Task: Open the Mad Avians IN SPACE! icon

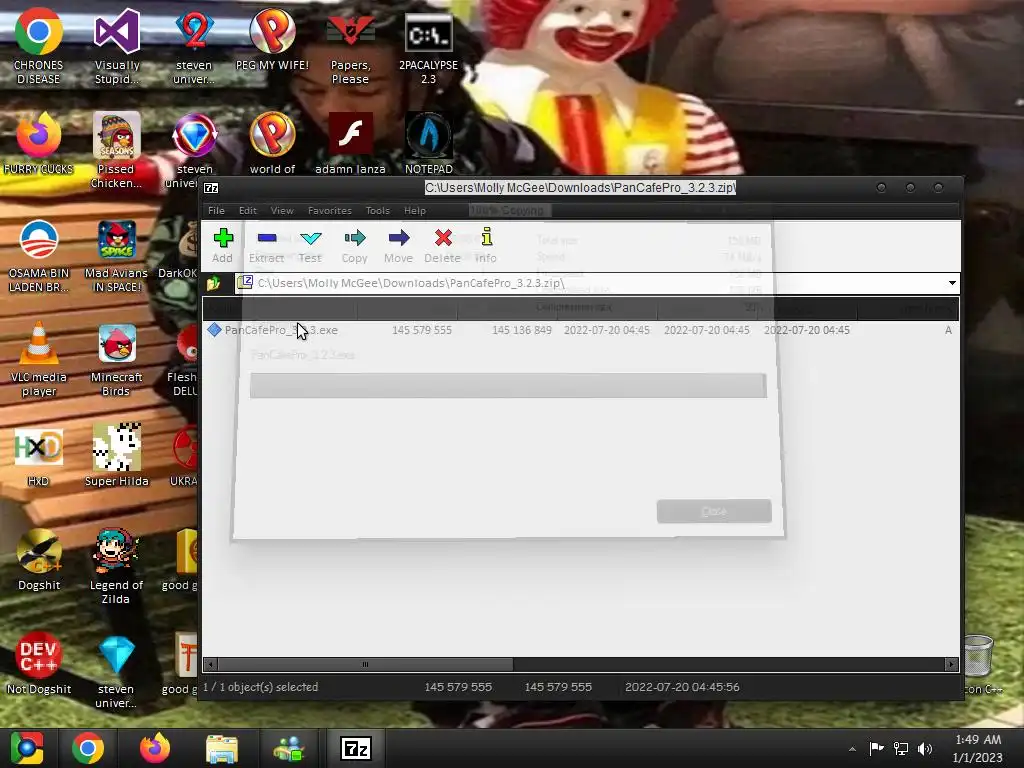Action: 116,255
